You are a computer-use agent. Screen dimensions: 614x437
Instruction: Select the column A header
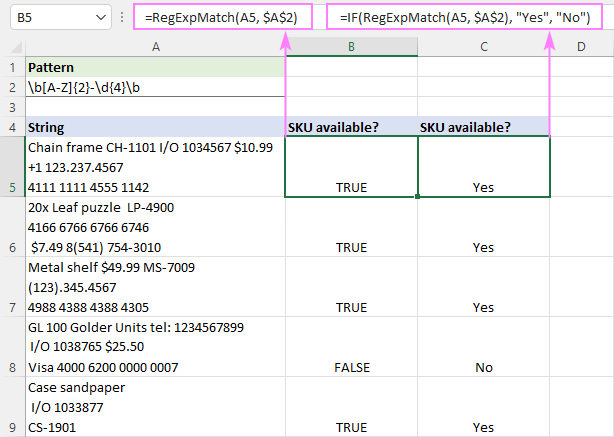155,47
